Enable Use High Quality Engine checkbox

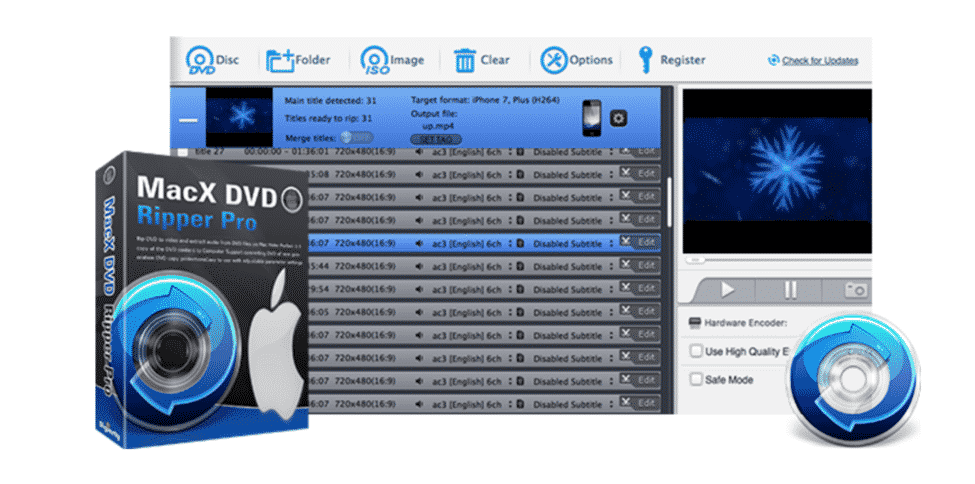click(696, 351)
